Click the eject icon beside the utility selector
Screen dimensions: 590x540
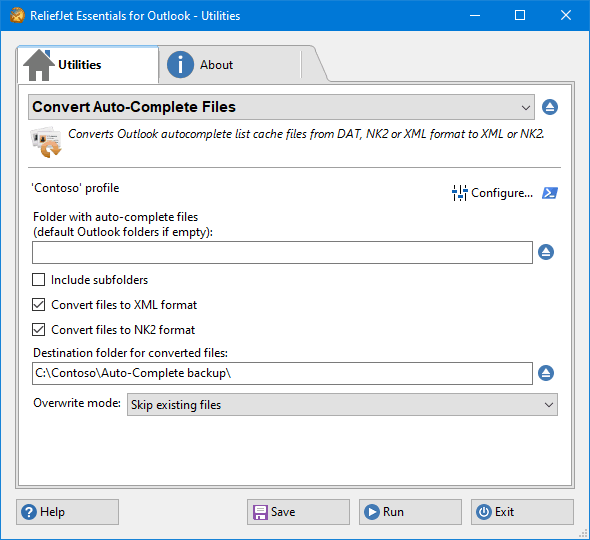click(550, 107)
